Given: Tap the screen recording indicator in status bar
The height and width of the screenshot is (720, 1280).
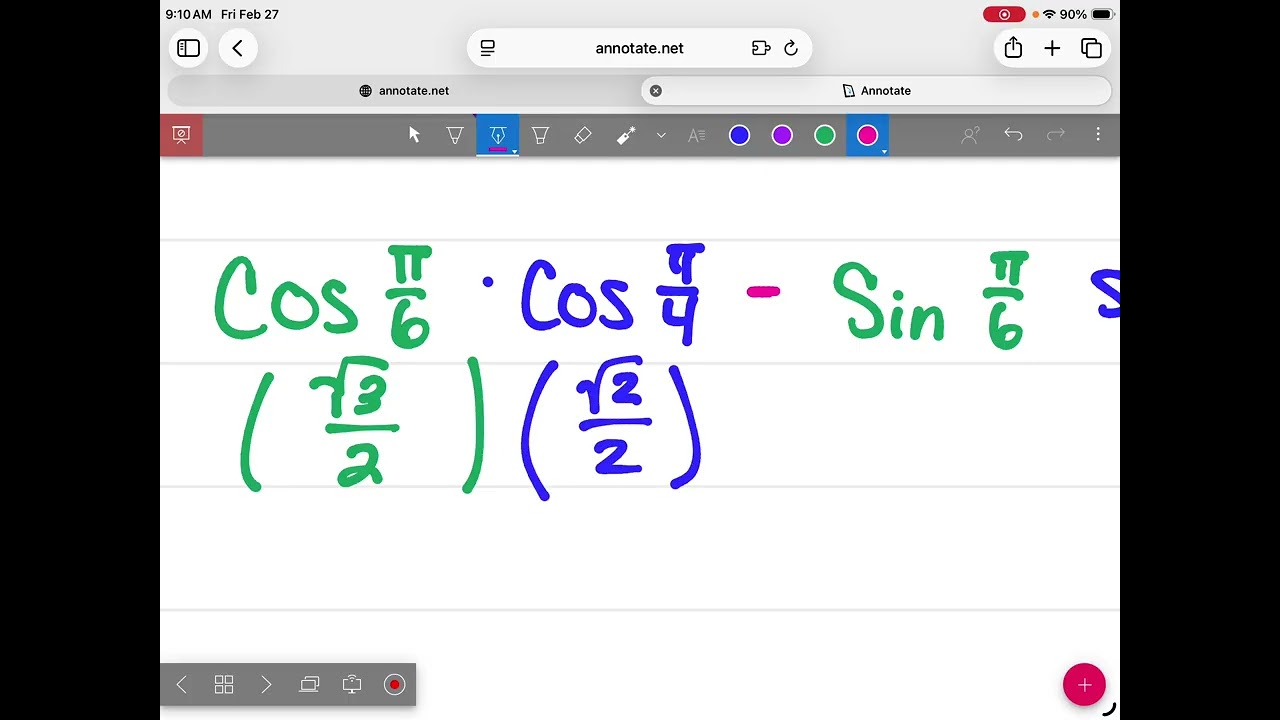Looking at the screenshot, I should click(1004, 14).
